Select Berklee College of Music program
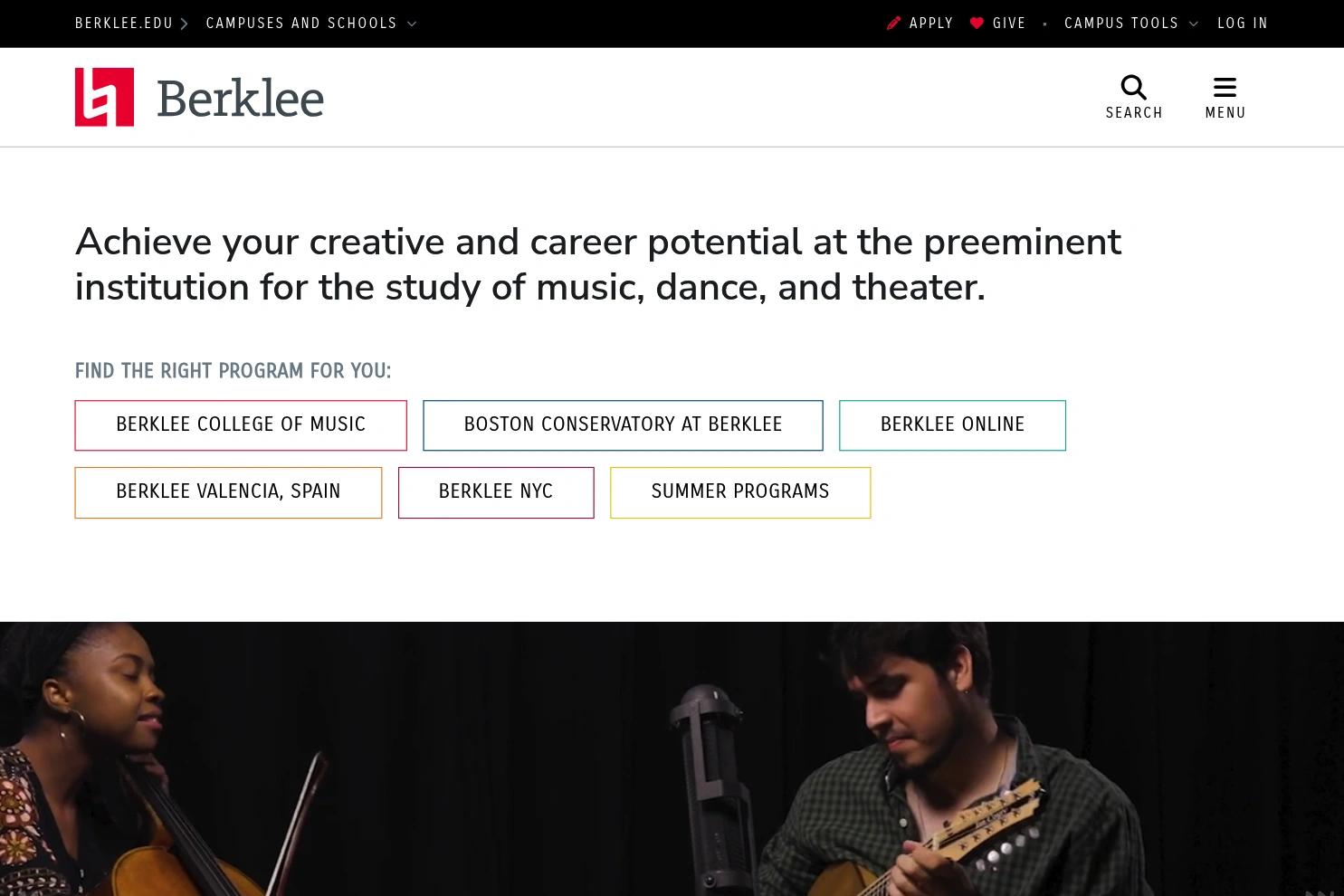The image size is (1344, 896). [241, 425]
